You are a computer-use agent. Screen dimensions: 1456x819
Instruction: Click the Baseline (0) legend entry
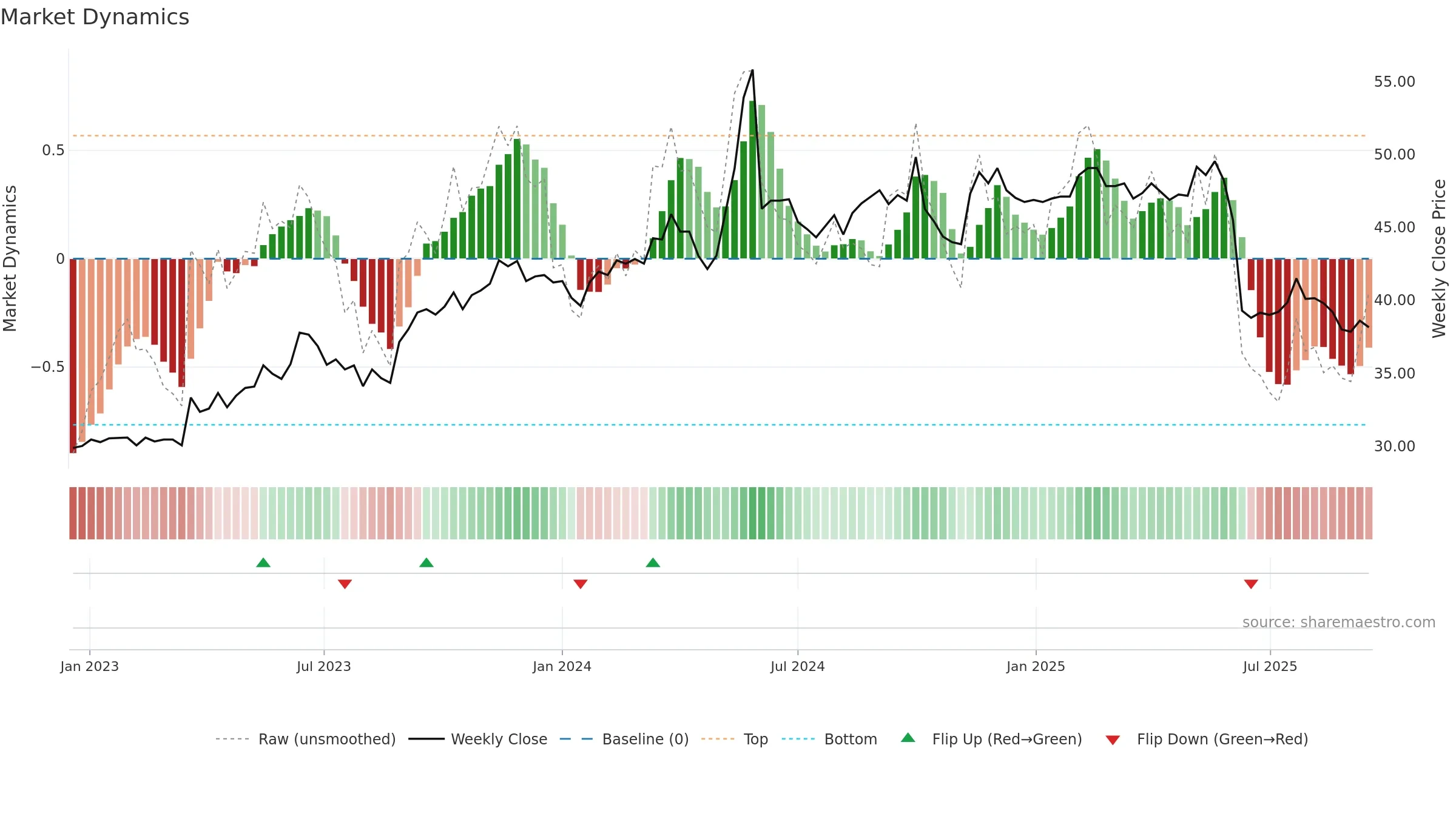click(x=624, y=739)
